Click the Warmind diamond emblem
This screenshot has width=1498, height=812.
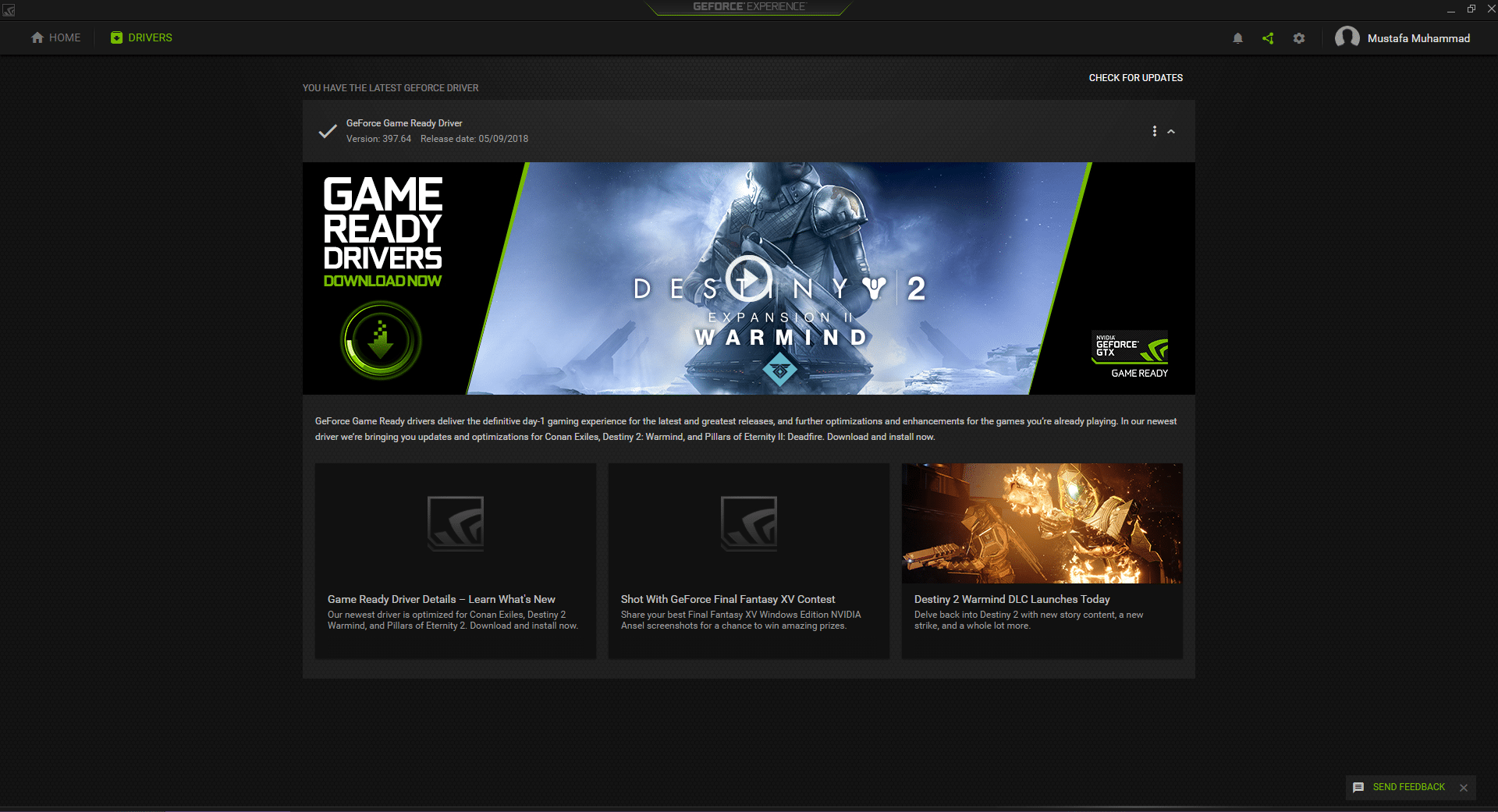[x=779, y=369]
